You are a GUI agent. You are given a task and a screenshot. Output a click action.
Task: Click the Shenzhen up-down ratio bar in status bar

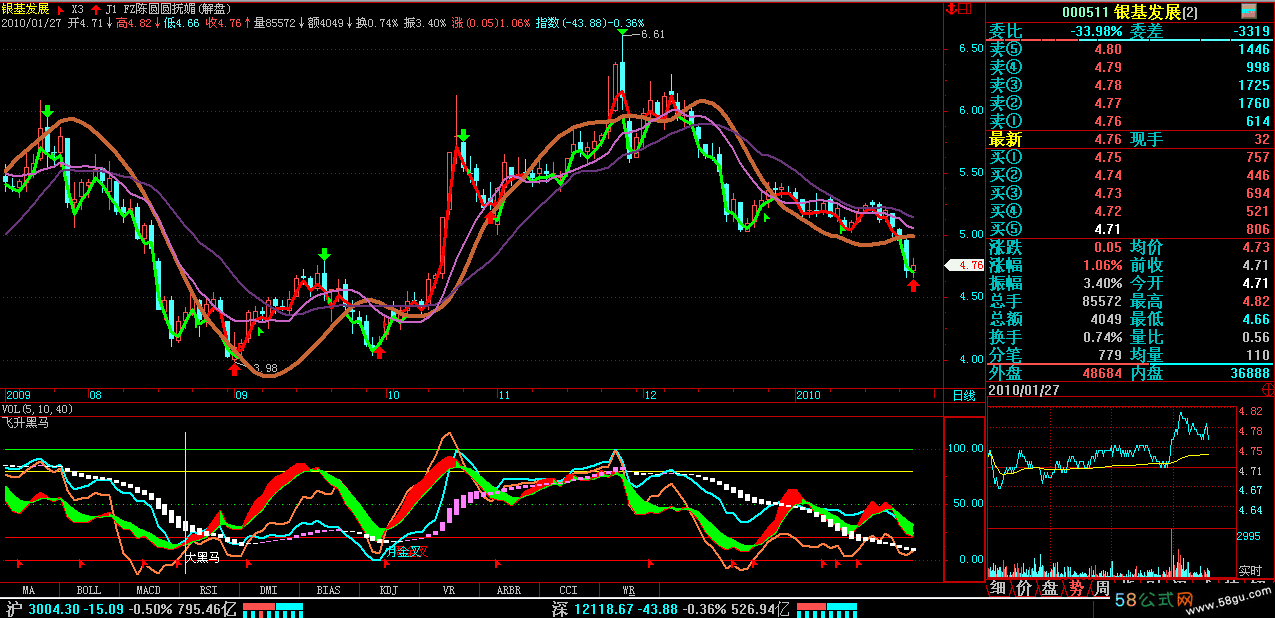827,608
